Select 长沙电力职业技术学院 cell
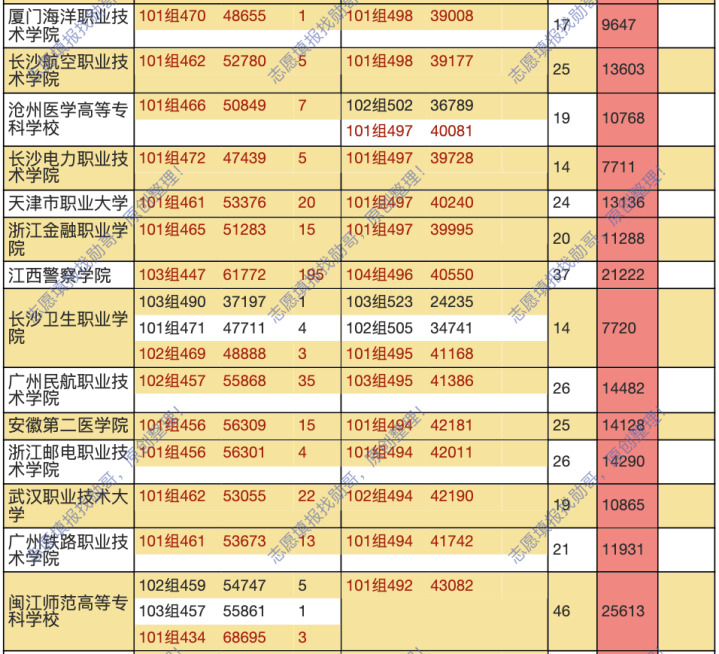Screen dimensions: 719x654 (68, 167)
